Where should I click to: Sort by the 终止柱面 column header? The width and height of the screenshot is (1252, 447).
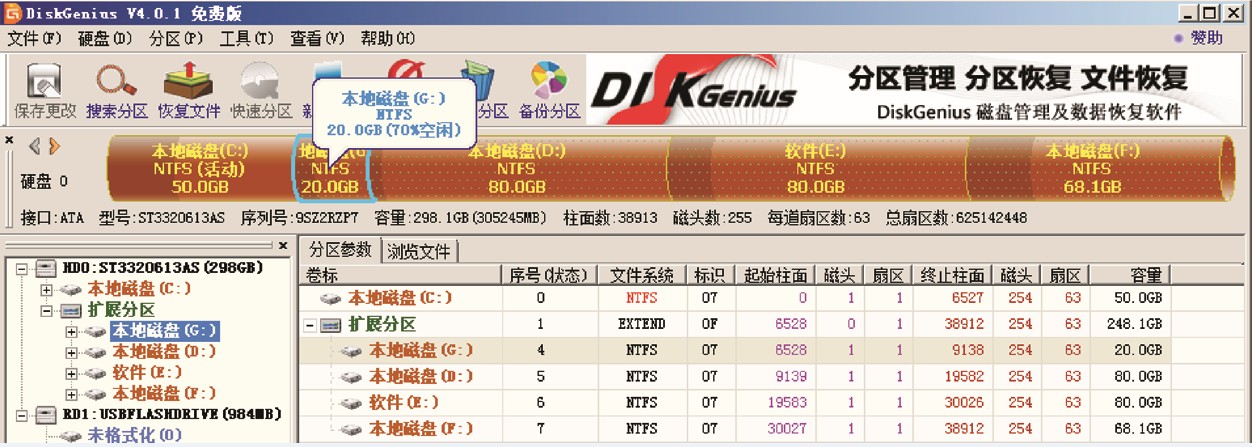pyautogui.click(x=953, y=275)
